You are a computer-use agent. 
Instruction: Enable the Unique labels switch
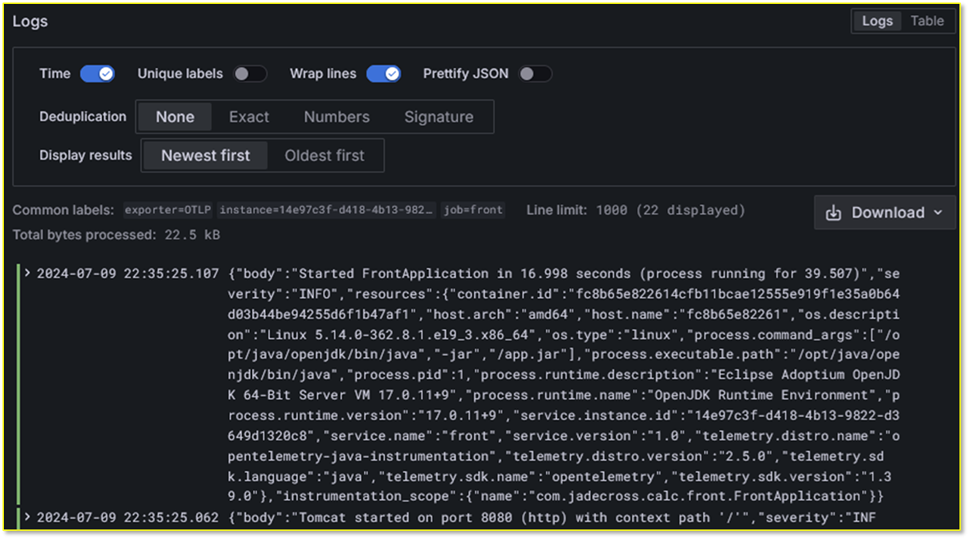tap(250, 74)
